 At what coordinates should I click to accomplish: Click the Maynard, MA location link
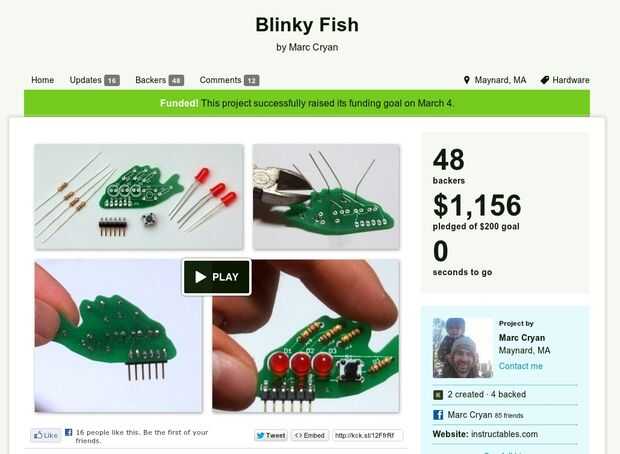coord(500,80)
